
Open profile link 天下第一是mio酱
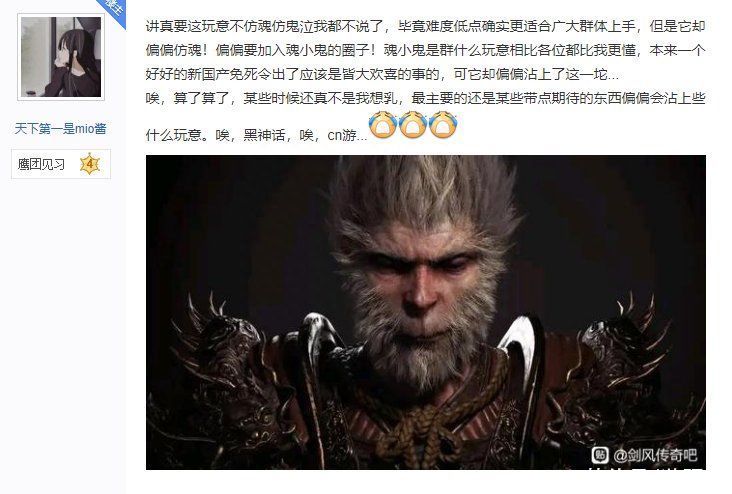60,128
